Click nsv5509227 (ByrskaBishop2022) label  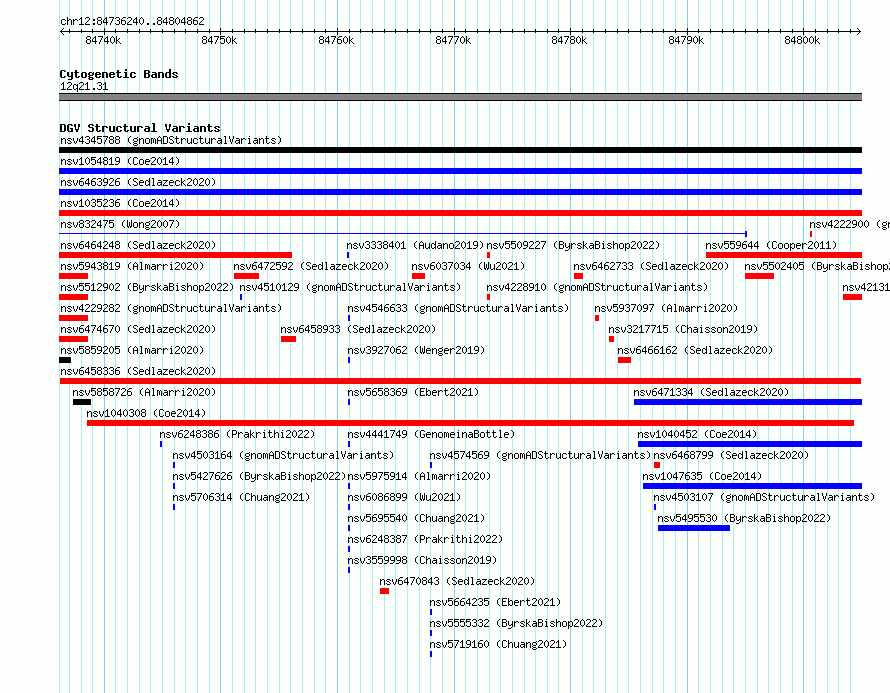(573, 245)
